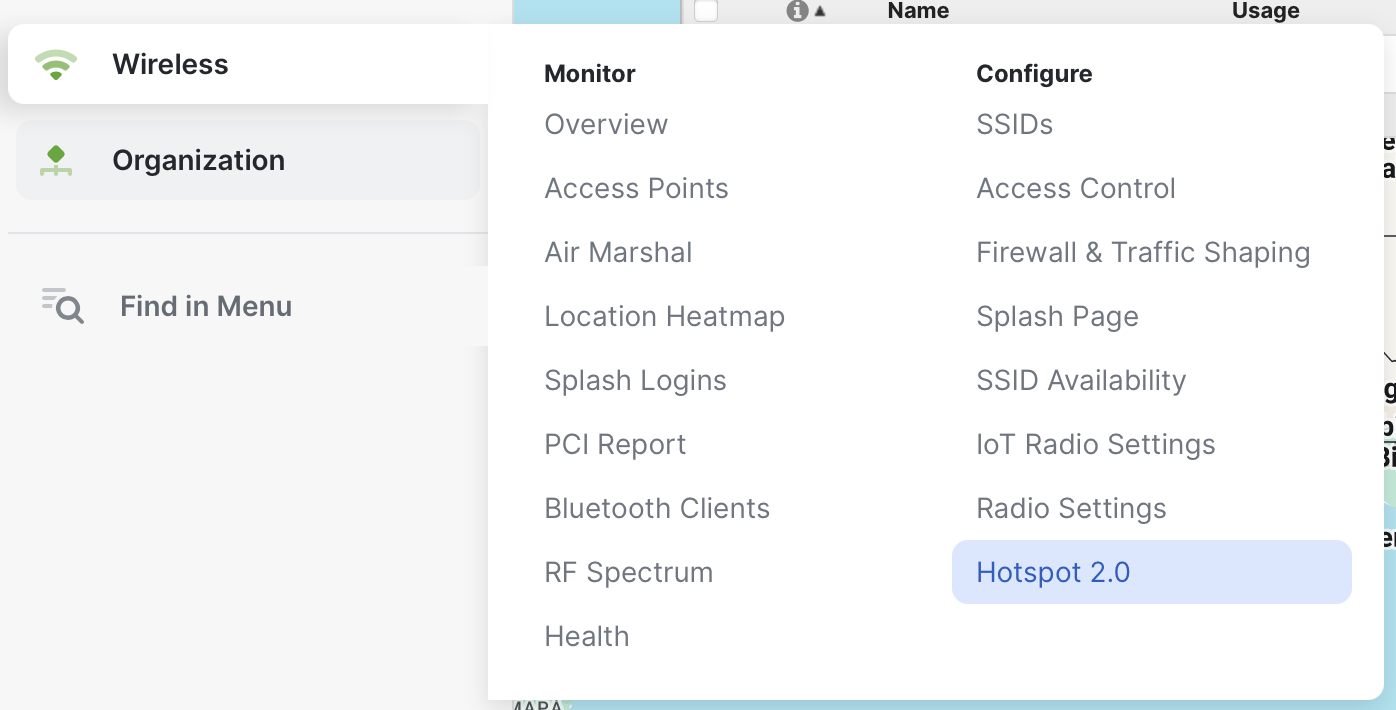
Task: Sort table by Usage column header
Action: (x=1265, y=11)
